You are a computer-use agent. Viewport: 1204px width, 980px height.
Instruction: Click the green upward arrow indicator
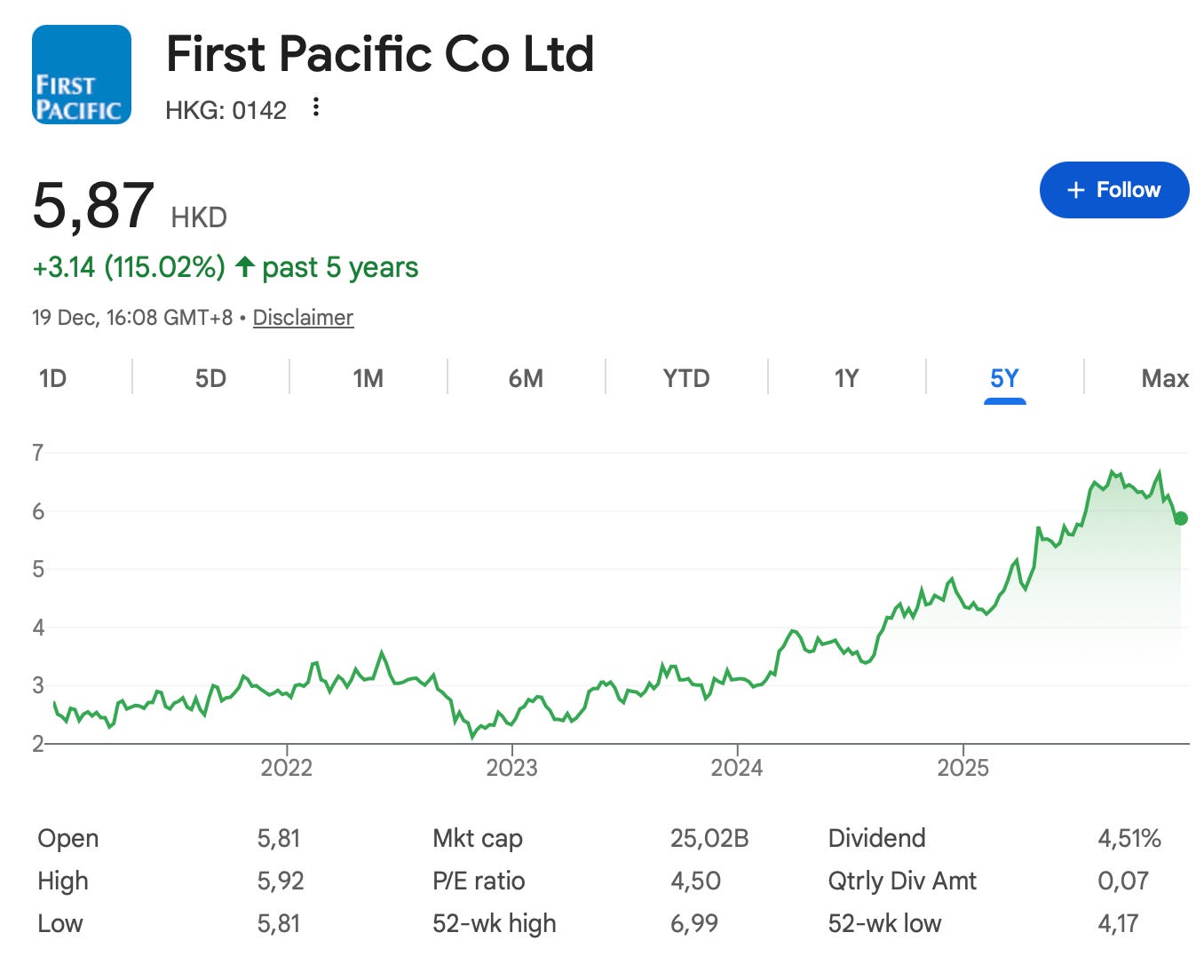click(245, 266)
